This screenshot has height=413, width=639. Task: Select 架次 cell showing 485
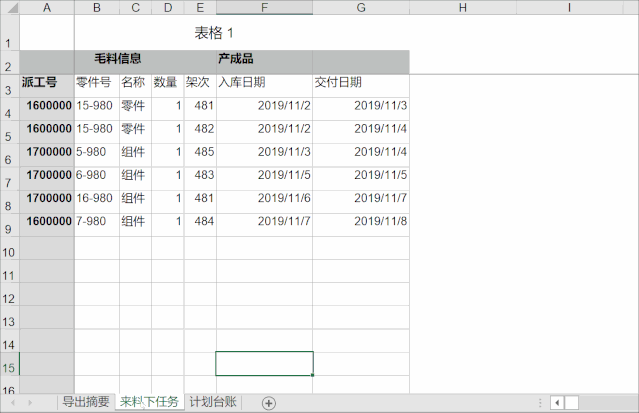coord(200,155)
